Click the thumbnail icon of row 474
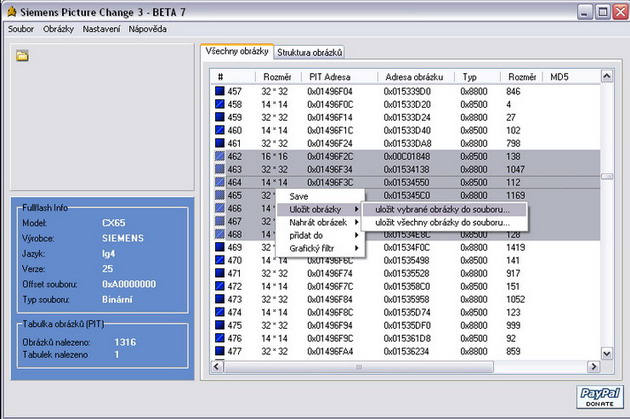This screenshot has width=630, height=419. [x=220, y=312]
